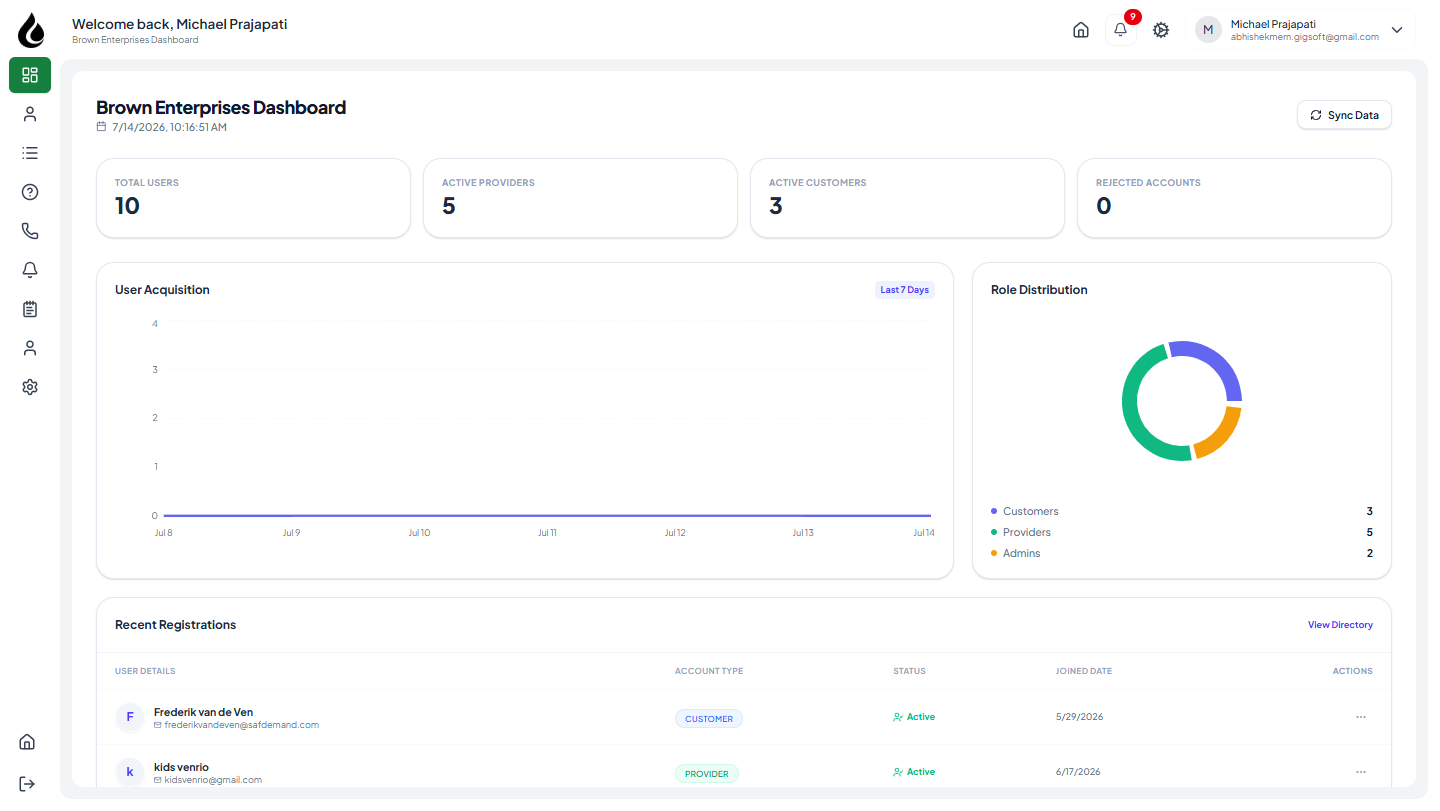The height and width of the screenshot is (811, 1440).
Task: Click the User Details column header
Action: point(145,671)
